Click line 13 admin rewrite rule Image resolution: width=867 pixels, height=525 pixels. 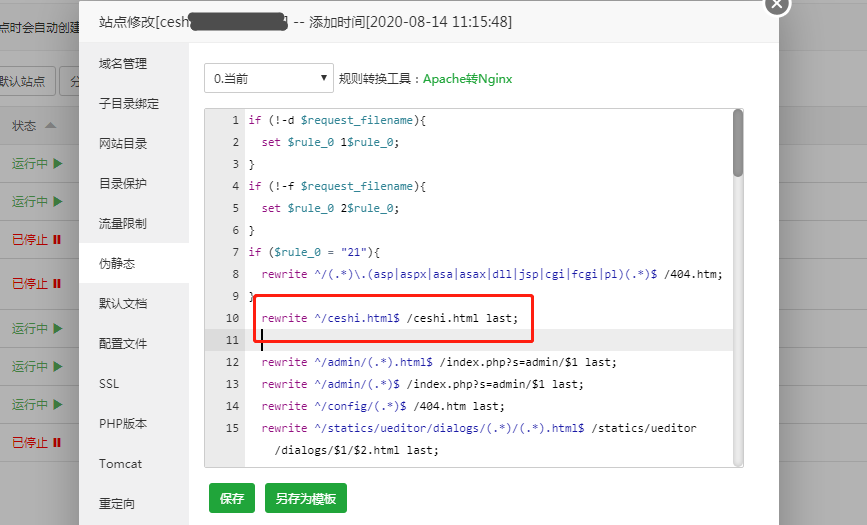click(422, 384)
